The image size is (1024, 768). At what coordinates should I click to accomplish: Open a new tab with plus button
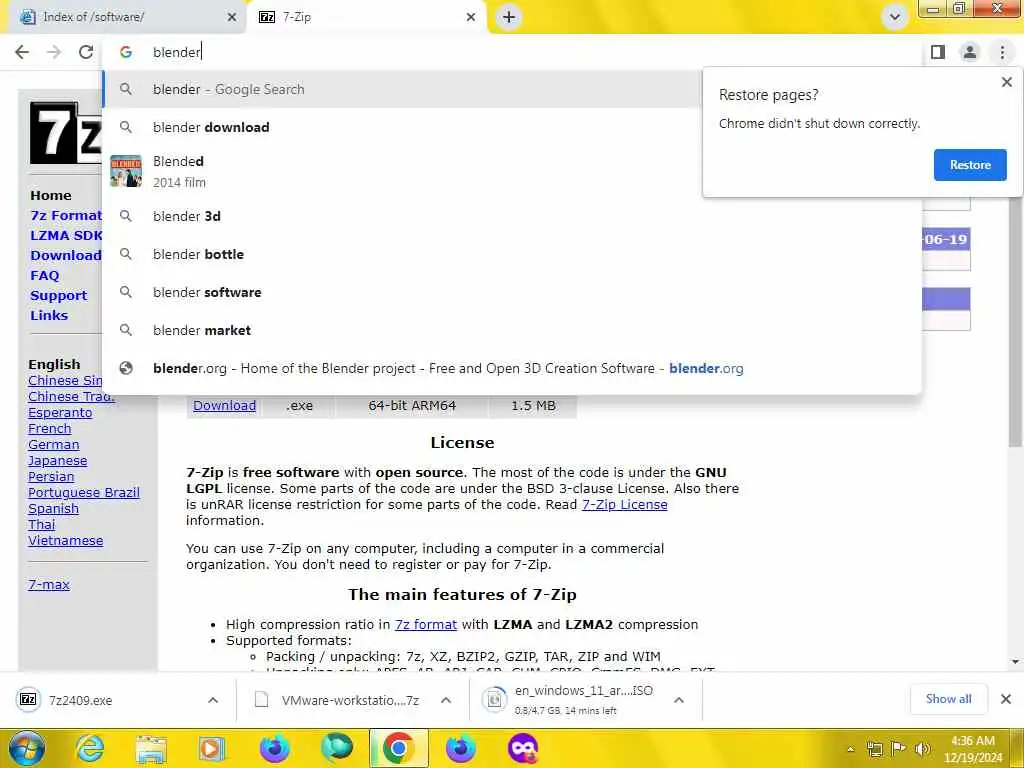pyautogui.click(x=509, y=17)
